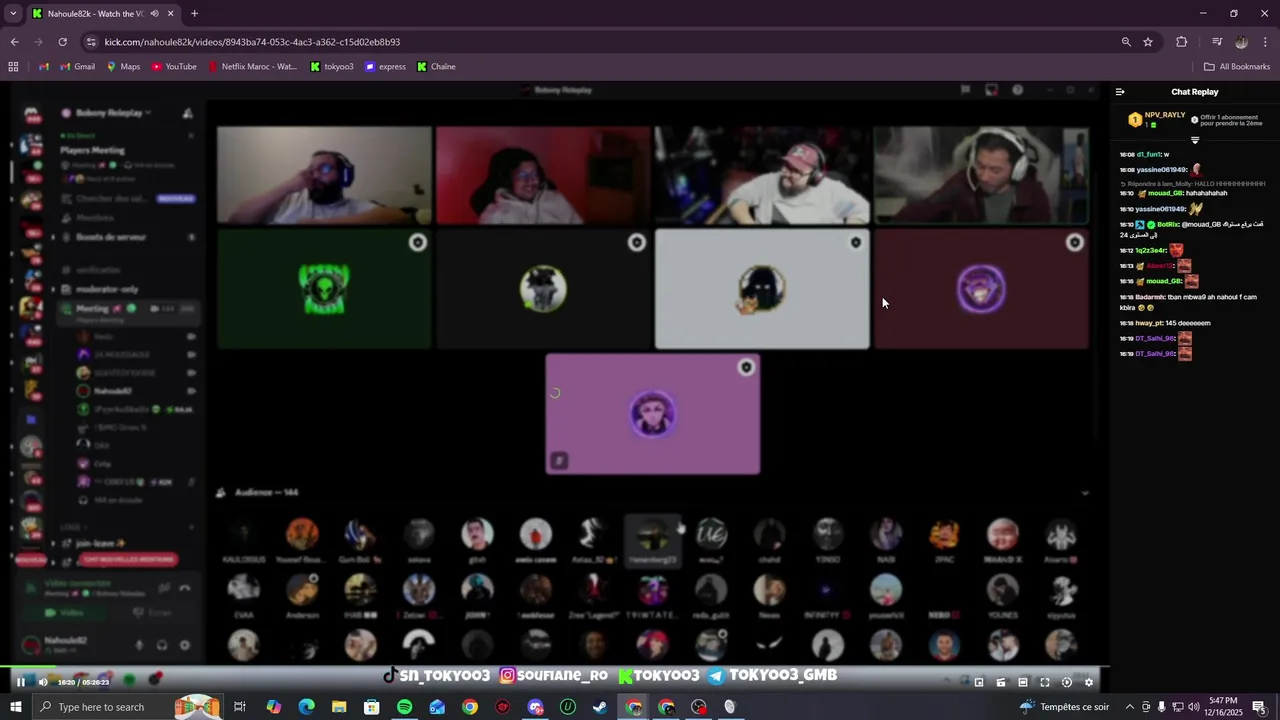Open the notification center
The height and width of the screenshot is (720, 1280).
coord(1259,707)
